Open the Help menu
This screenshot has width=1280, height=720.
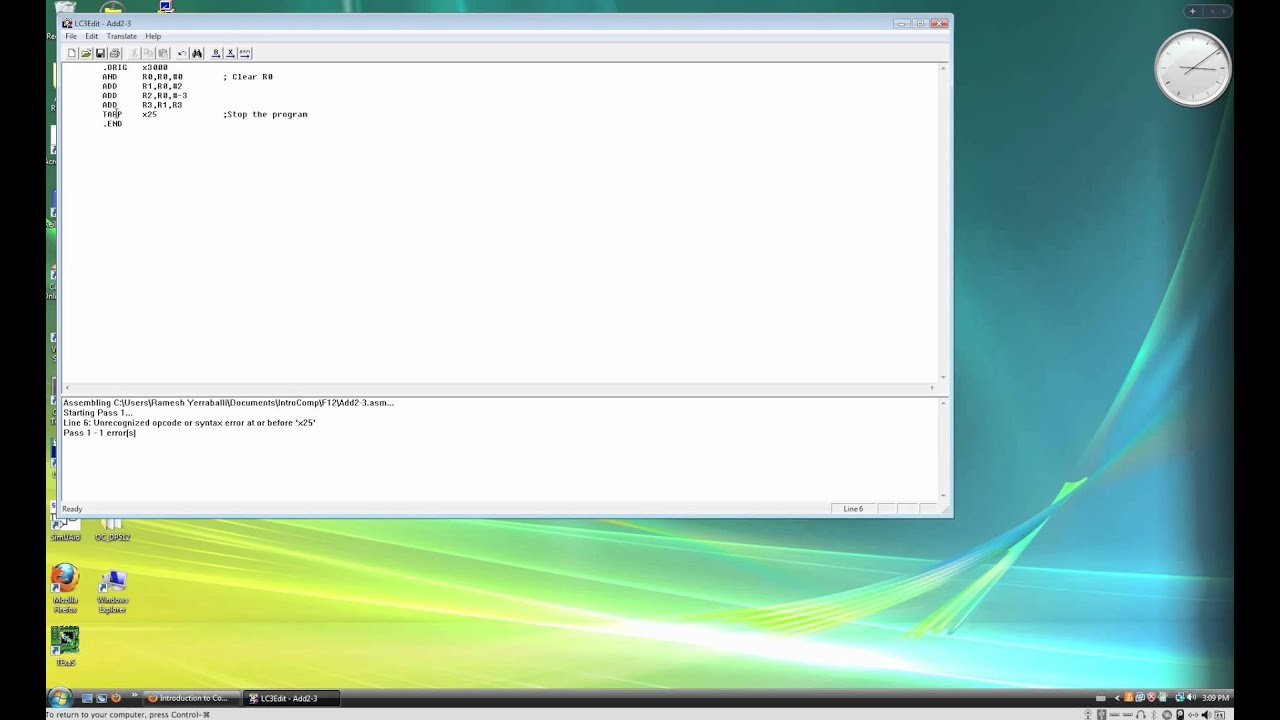click(153, 36)
